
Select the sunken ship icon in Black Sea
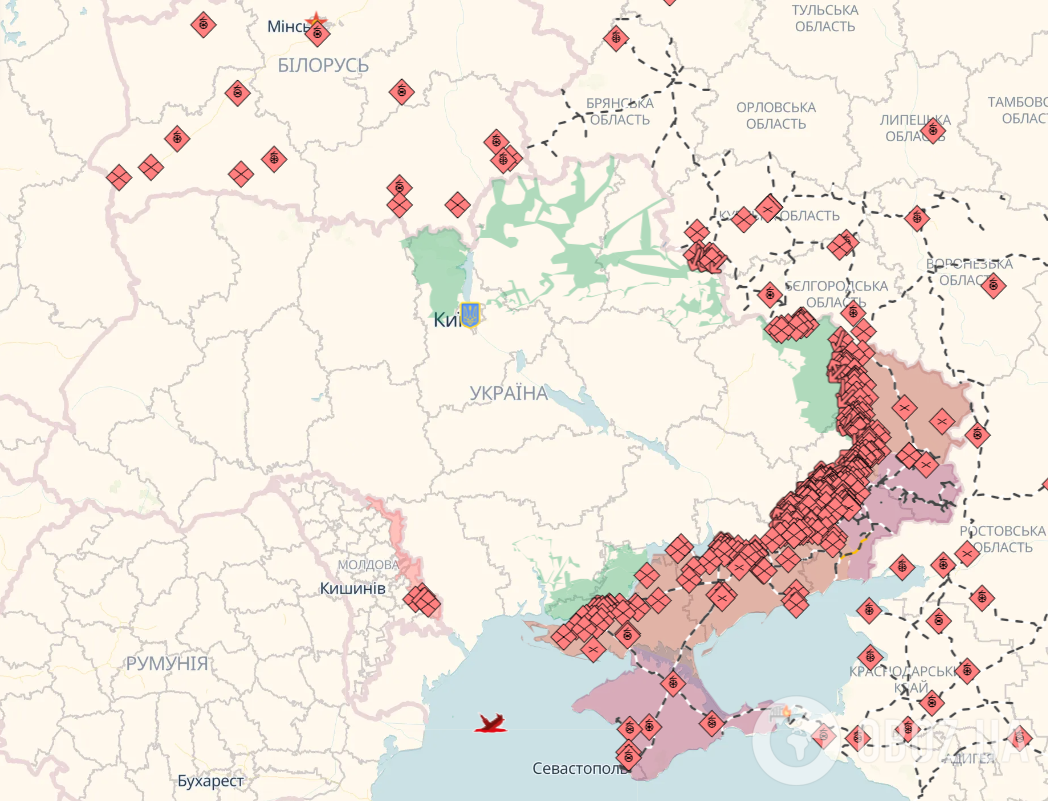(x=490, y=723)
